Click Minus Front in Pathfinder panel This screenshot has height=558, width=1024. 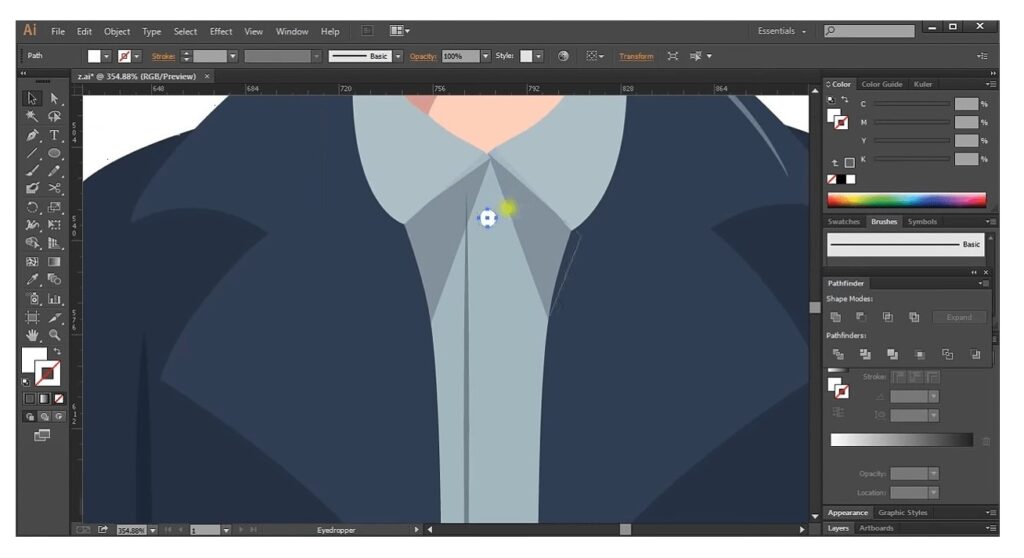tap(861, 318)
